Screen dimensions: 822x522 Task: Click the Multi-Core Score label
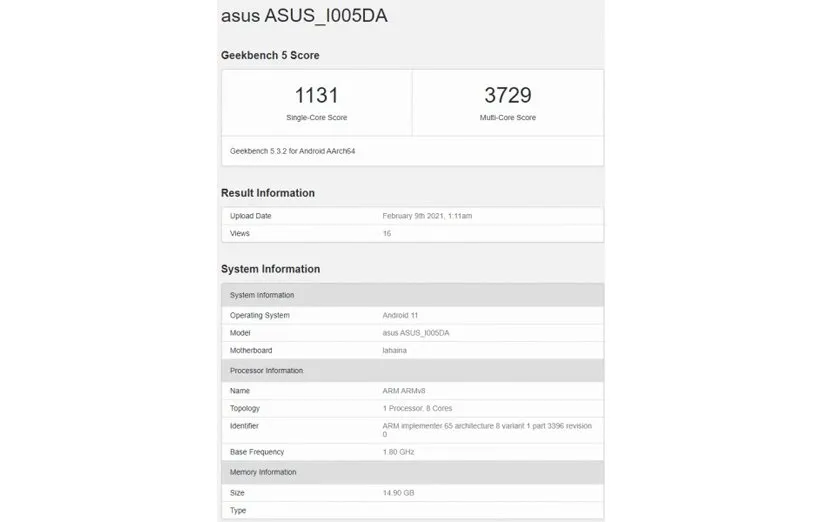pos(507,118)
